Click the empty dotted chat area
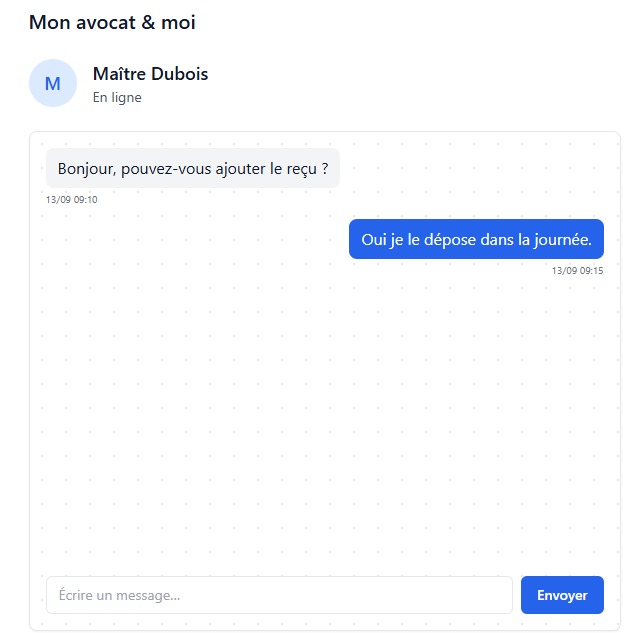This screenshot has width=631, height=633. [x=320, y=420]
